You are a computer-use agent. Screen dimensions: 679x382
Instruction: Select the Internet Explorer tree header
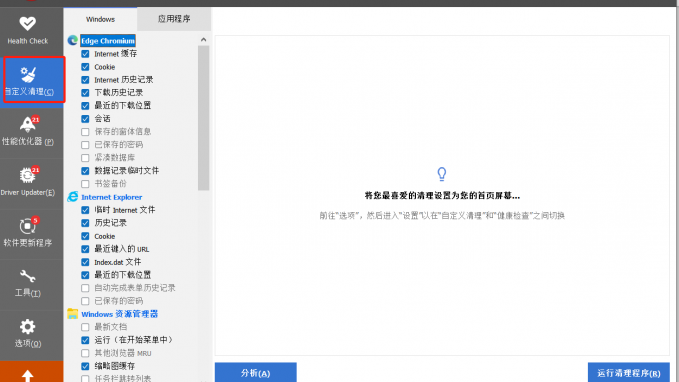point(112,197)
